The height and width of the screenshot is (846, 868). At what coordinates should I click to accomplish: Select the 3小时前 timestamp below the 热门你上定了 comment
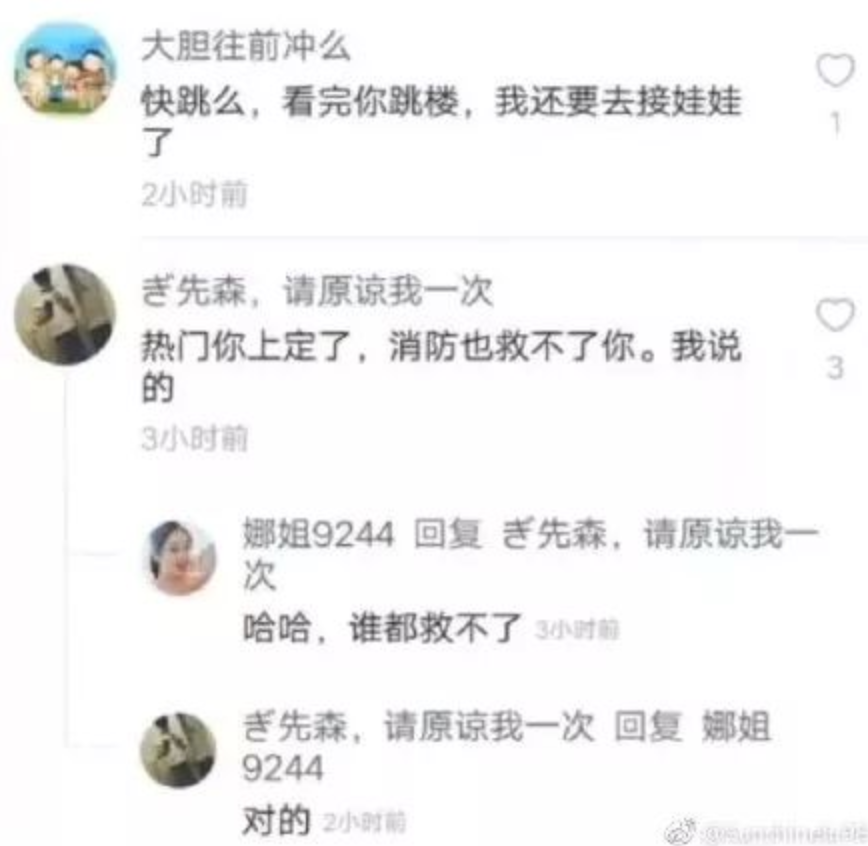click(x=194, y=439)
